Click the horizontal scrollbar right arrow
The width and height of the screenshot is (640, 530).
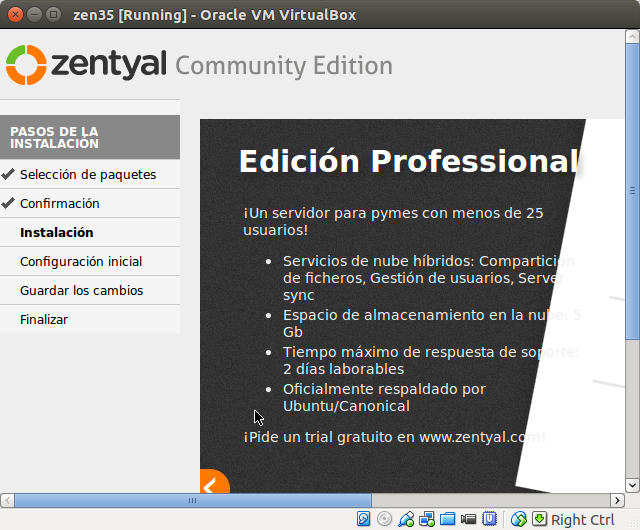point(617,500)
